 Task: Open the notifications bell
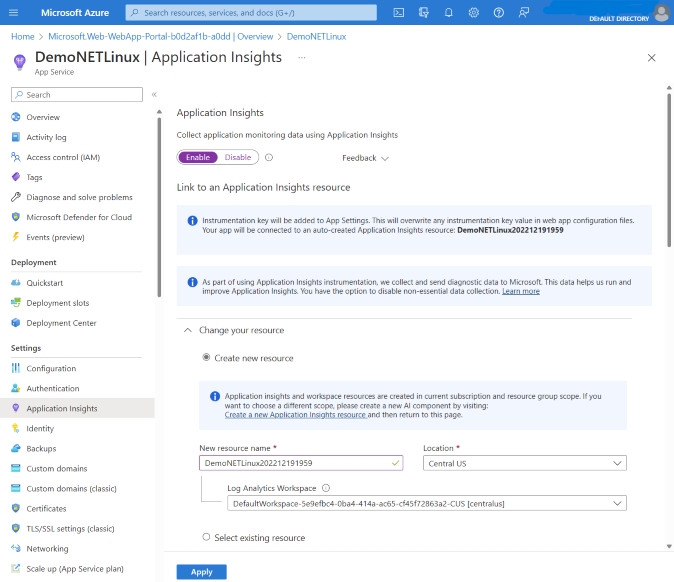coord(448,12)
